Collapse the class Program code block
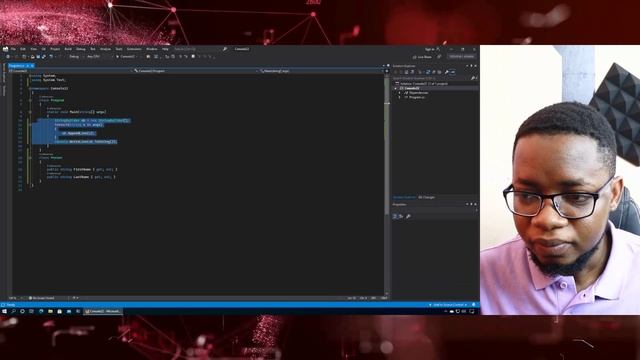 30,100
